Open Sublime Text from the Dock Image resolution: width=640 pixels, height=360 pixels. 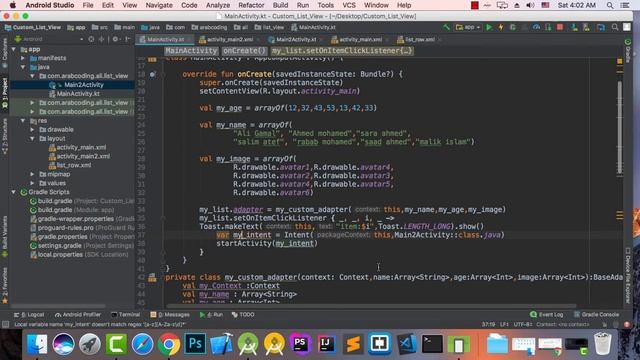353,344
